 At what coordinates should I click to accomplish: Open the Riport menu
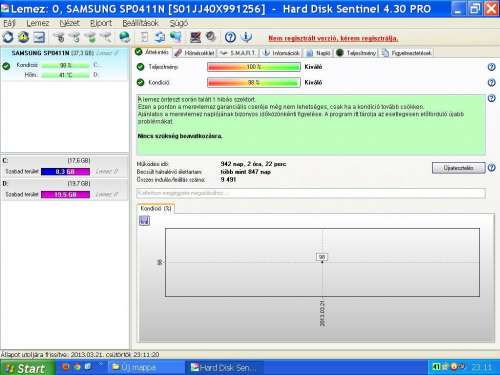tap(101, 23)
